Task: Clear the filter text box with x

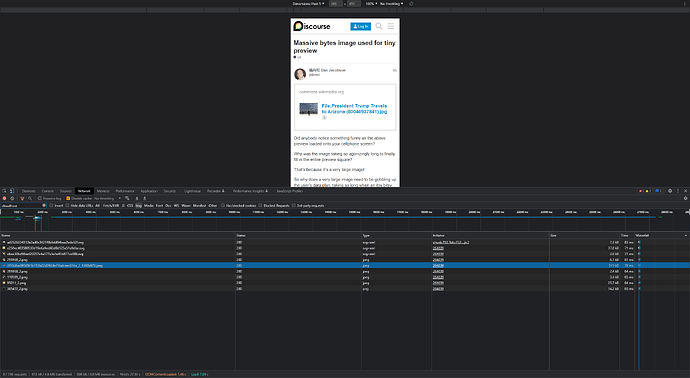Action: (x=44, y=206)
